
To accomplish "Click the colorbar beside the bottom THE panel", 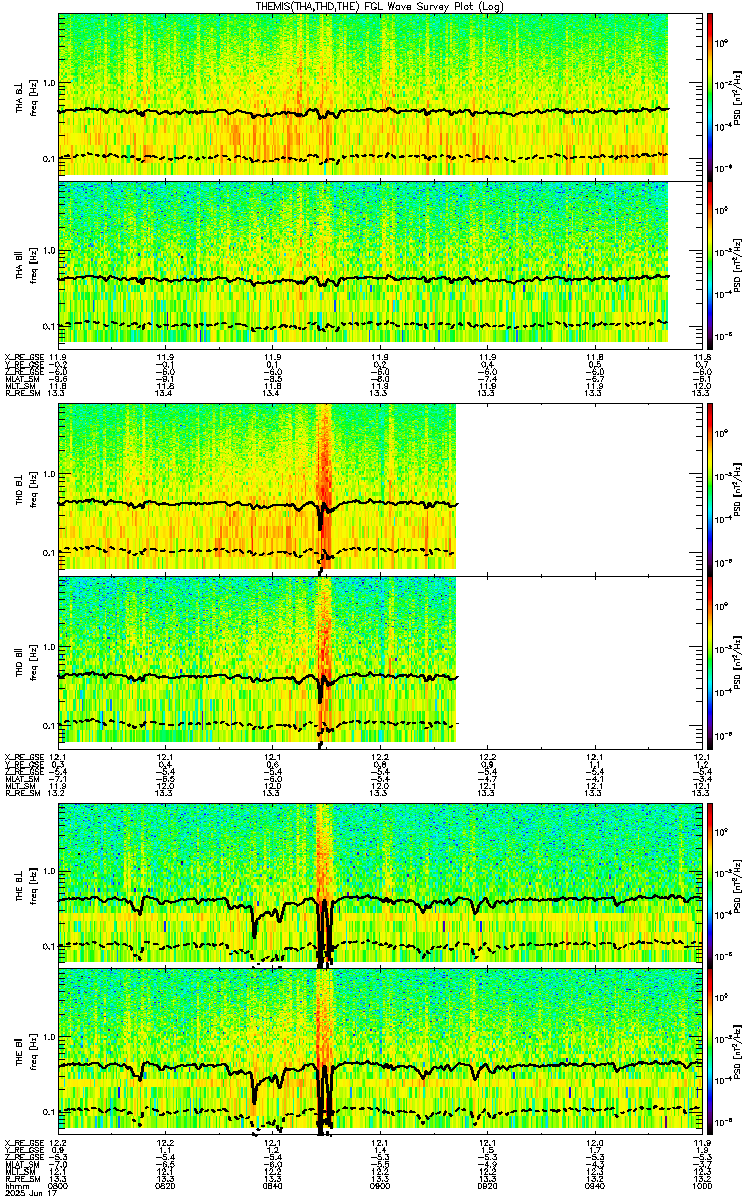I will click(x=709, y=1049).
